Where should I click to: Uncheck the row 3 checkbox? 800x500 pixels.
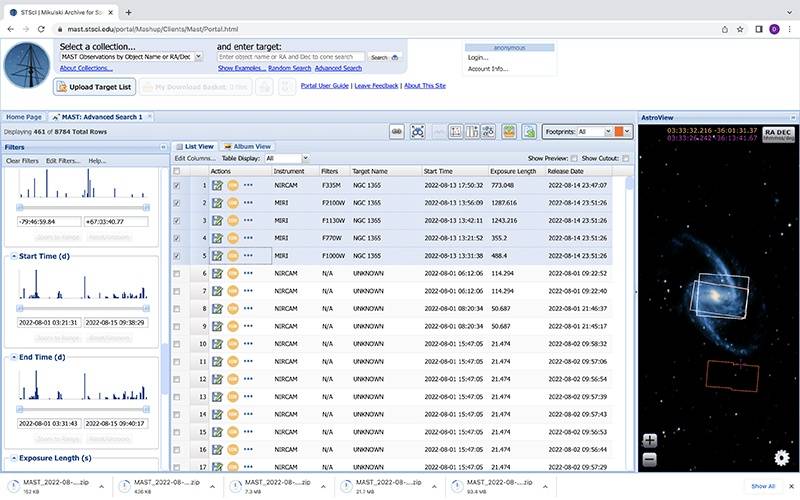[177, 221]
